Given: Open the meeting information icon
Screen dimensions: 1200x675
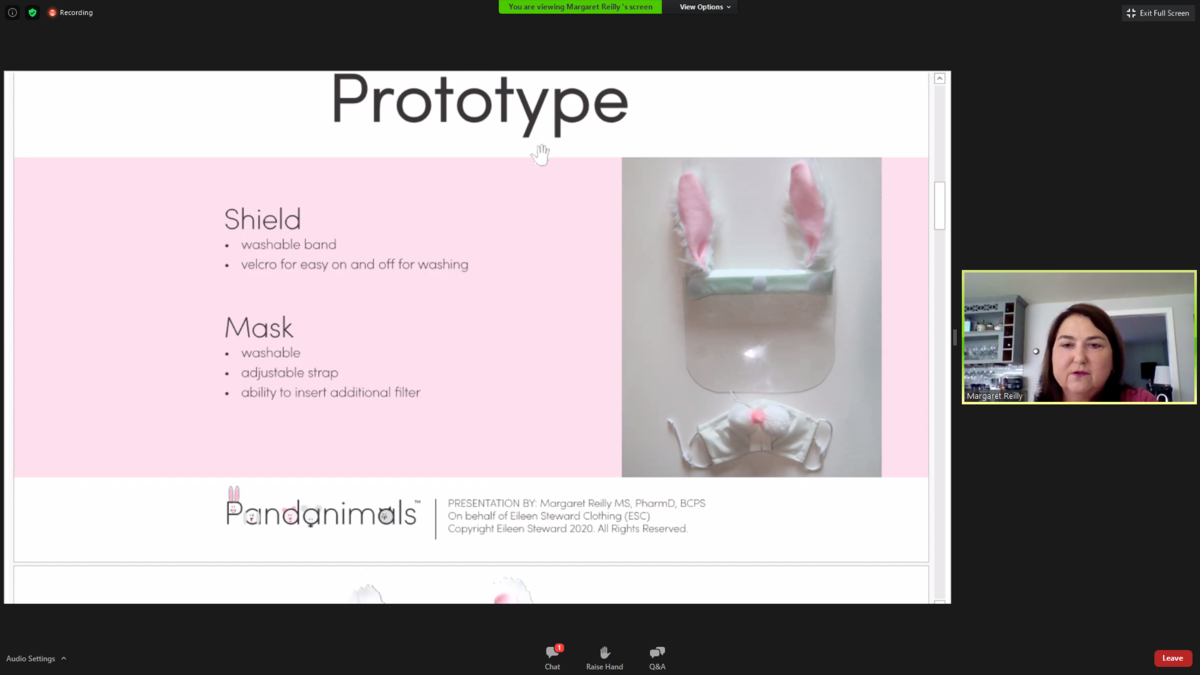Looking at the screenshot, I should tap(12, 13).
